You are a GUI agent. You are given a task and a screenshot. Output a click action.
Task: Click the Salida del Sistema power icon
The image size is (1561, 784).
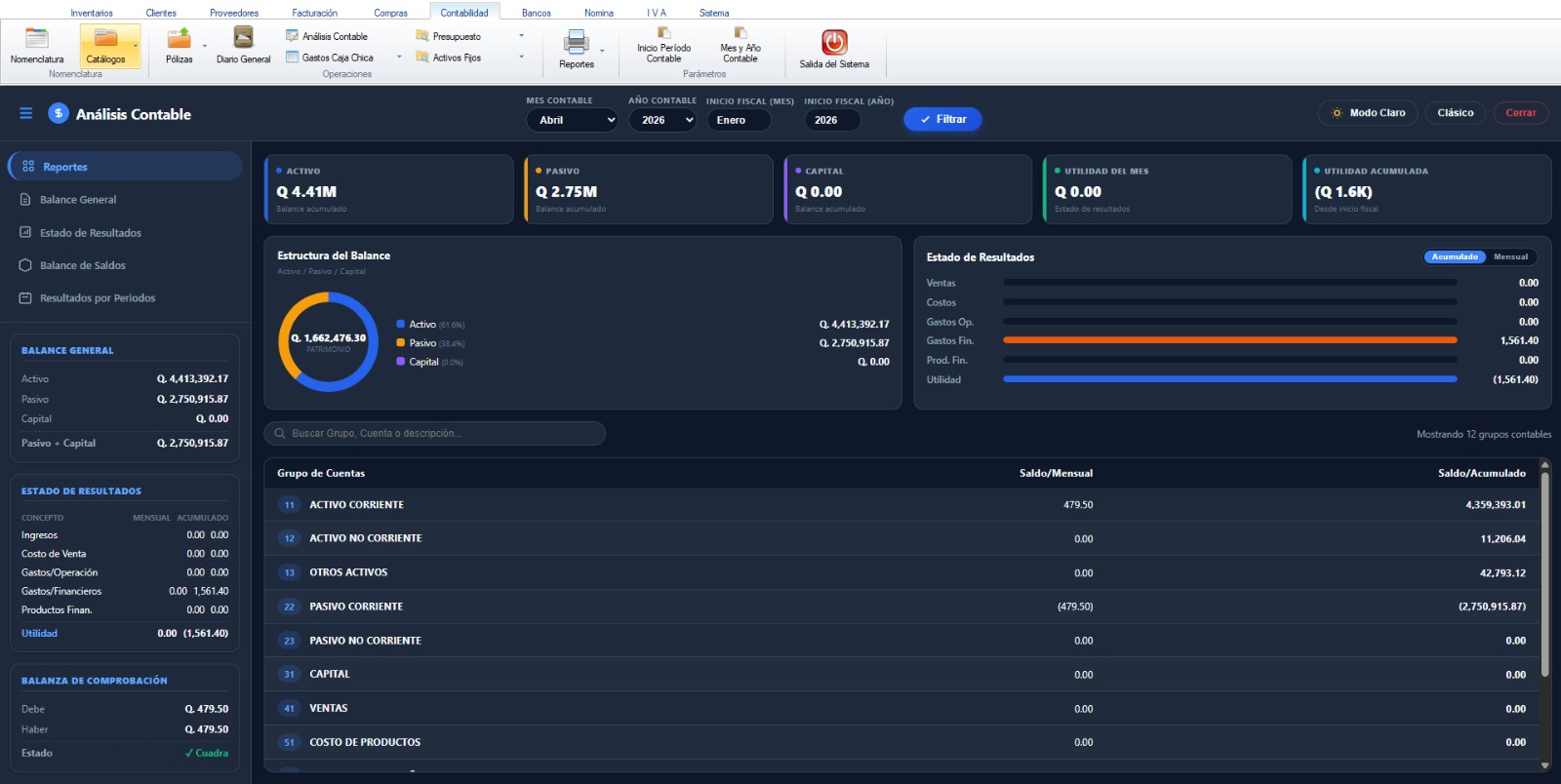[834, 42]
